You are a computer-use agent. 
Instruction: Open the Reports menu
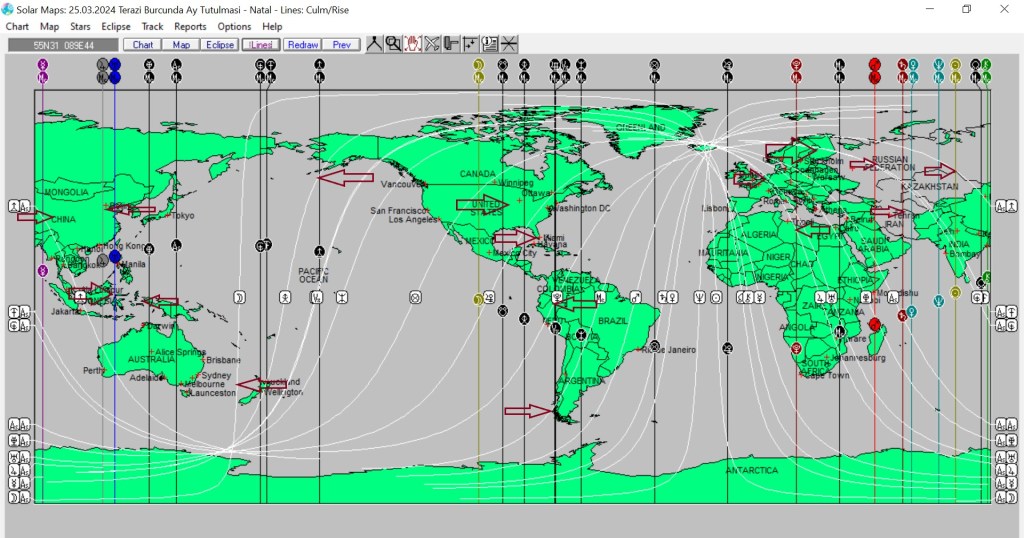[x=190, y=27]
